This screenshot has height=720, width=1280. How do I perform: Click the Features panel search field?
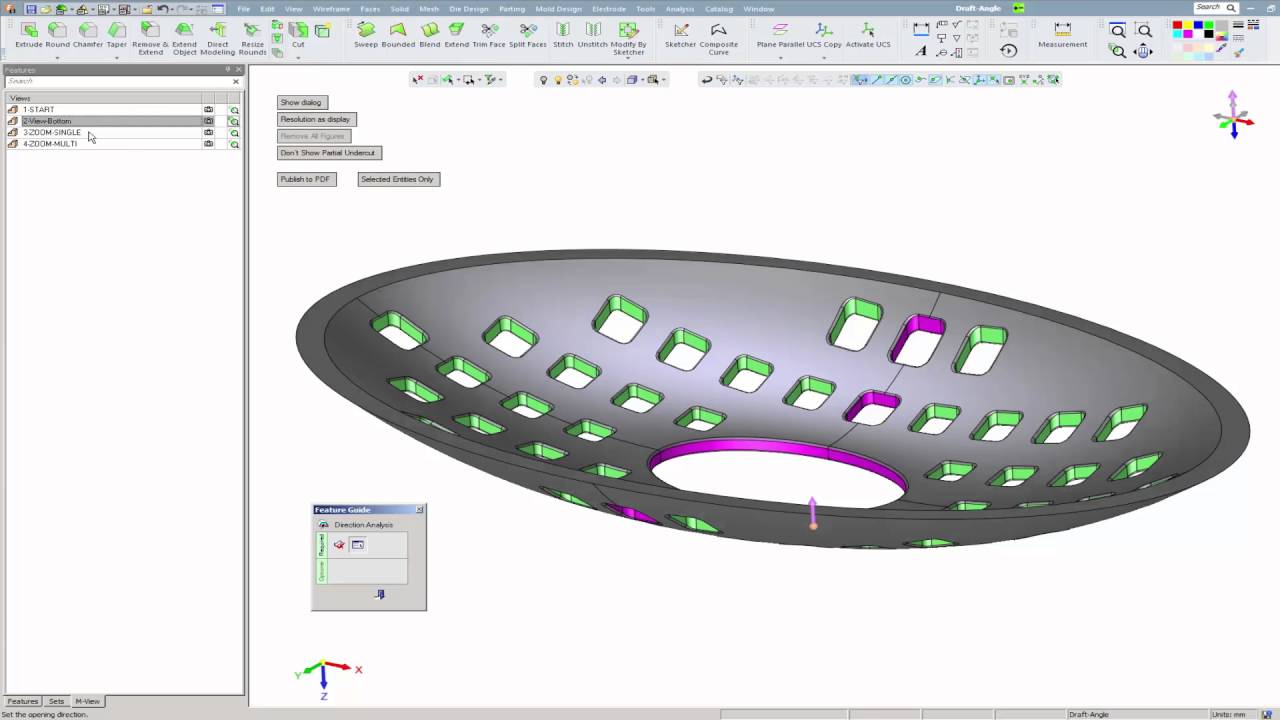tap(118, 81)
